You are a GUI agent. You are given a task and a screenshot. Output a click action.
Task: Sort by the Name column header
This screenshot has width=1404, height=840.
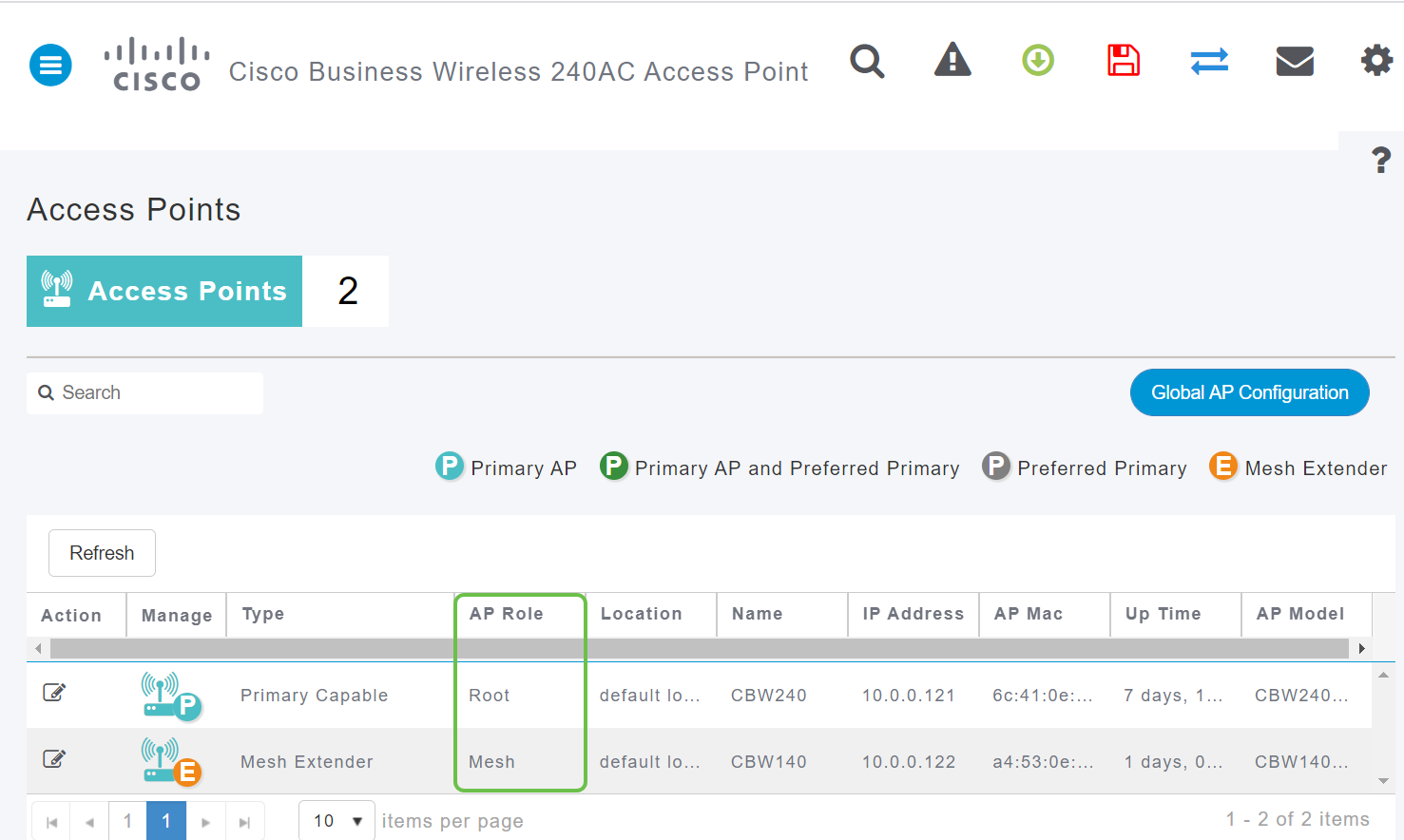coord(758,614)
